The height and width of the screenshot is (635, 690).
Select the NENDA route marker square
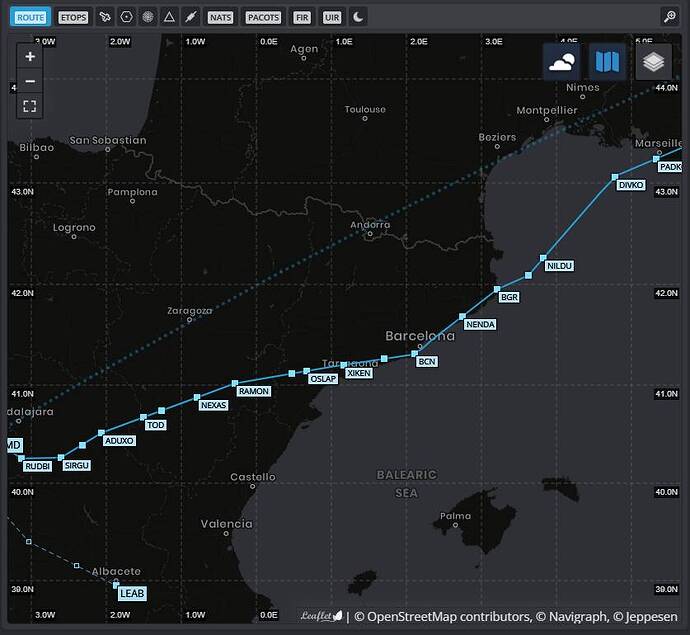[x=462, y=316]
